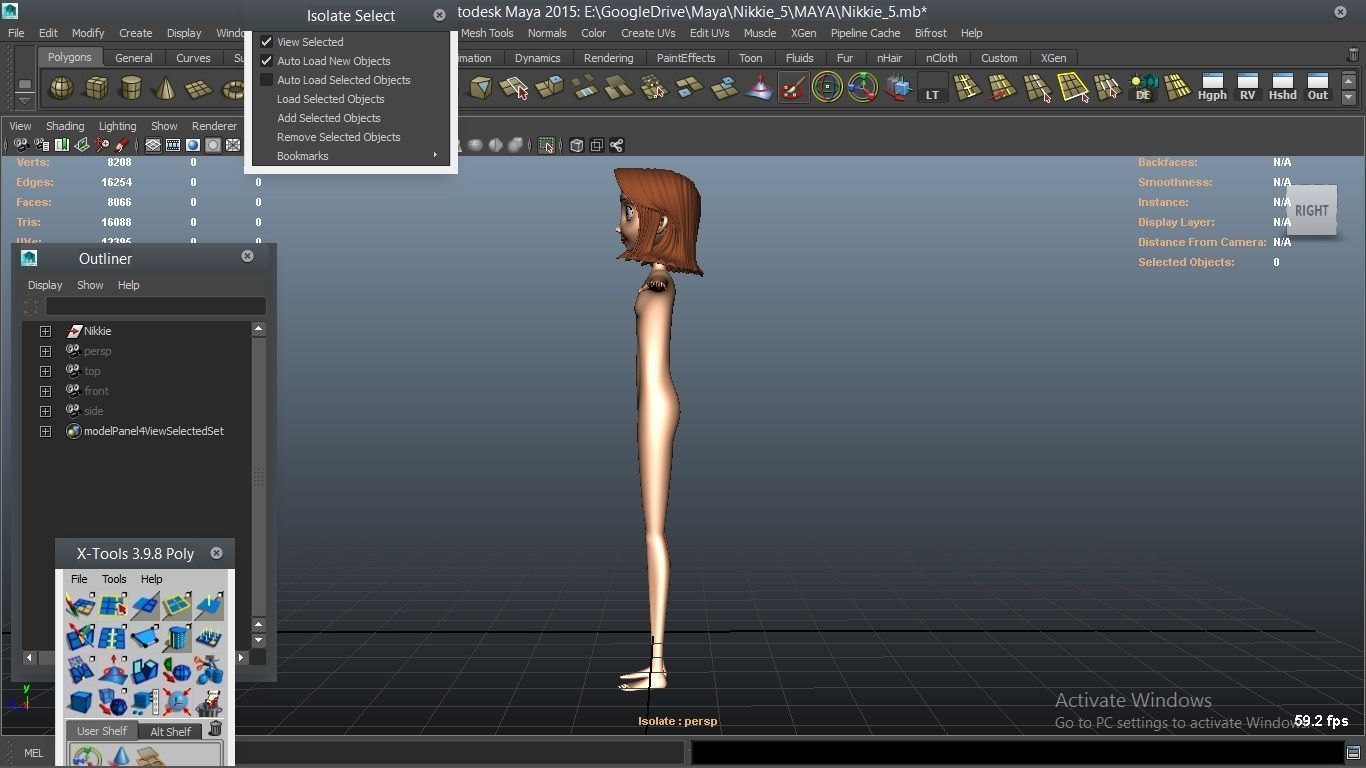The height and width of the screenshot is (768, 1366).
Task: Open Hypergraph via Hgph shelf button
Action: point(1212,88)
